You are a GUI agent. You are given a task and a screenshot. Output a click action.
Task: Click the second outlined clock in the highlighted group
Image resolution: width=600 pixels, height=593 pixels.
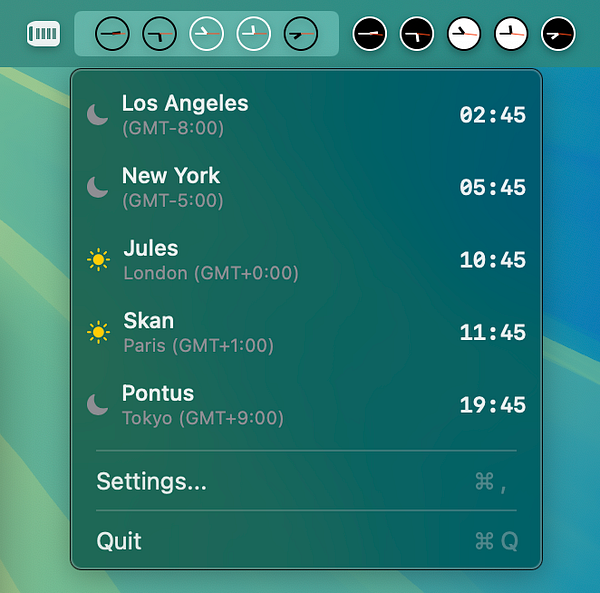coord(159,34)
